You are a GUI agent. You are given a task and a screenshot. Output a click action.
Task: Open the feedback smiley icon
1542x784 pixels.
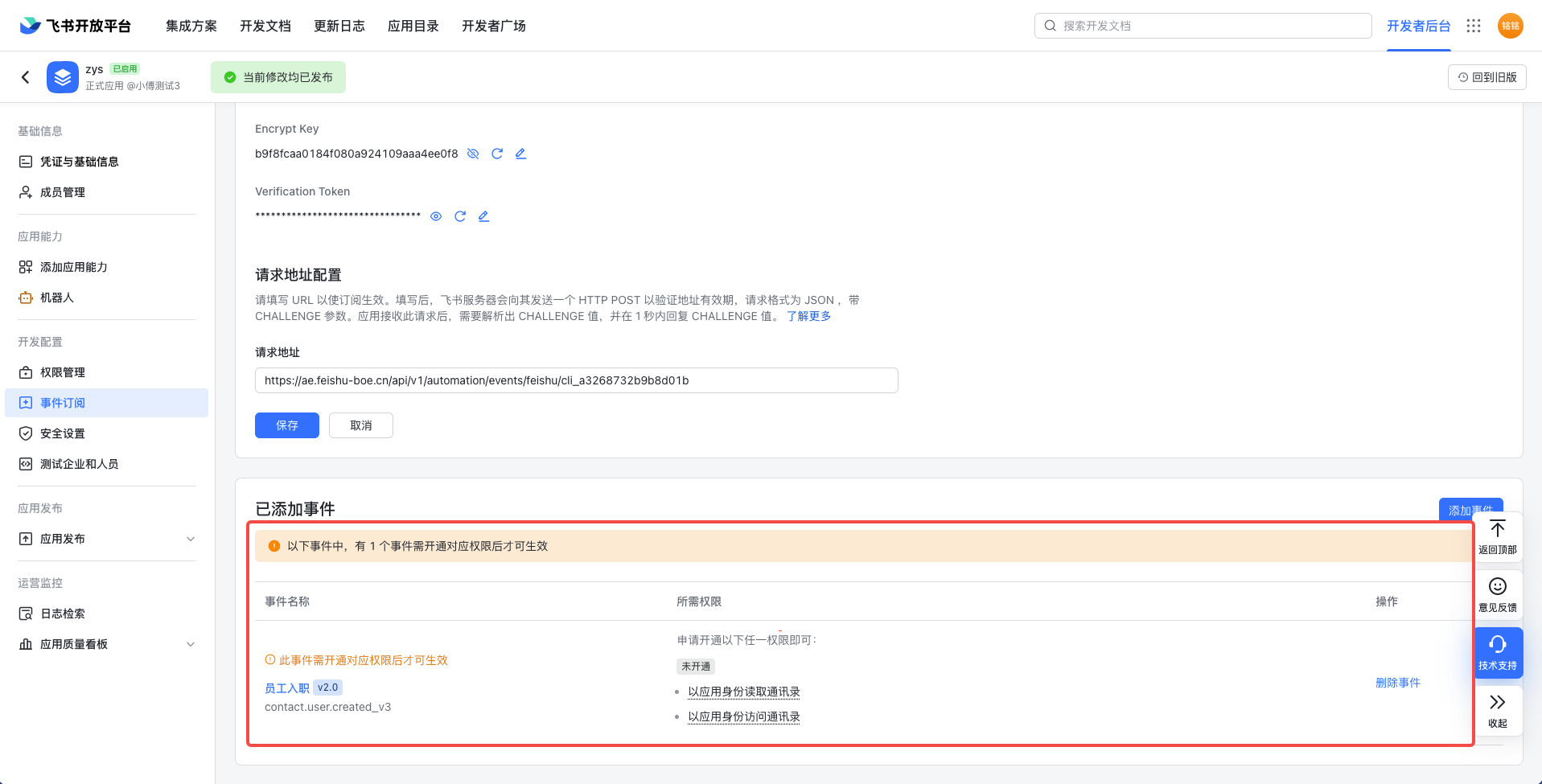[x=1498, y=587]
